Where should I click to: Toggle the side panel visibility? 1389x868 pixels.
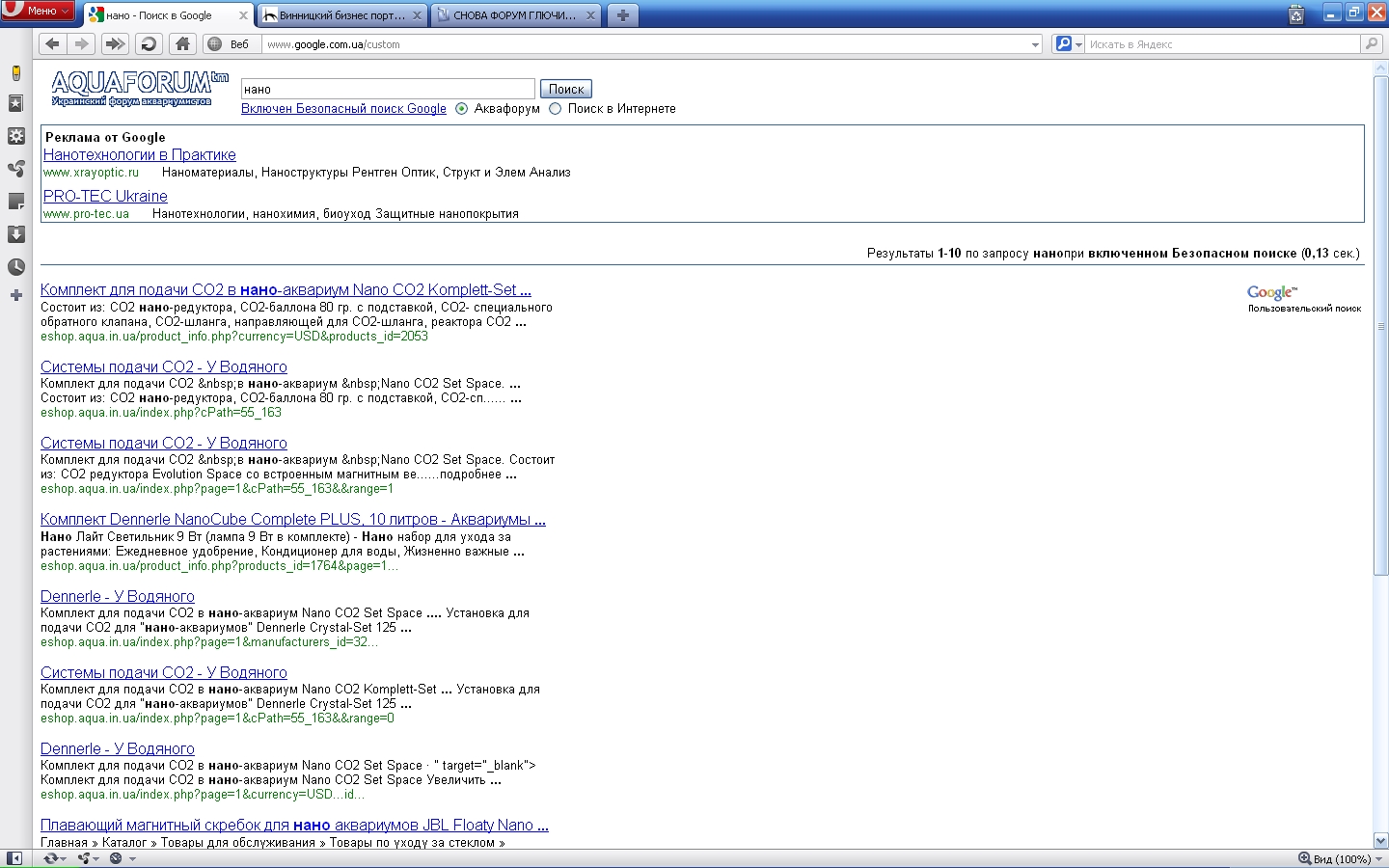click(x=14, y=858)
